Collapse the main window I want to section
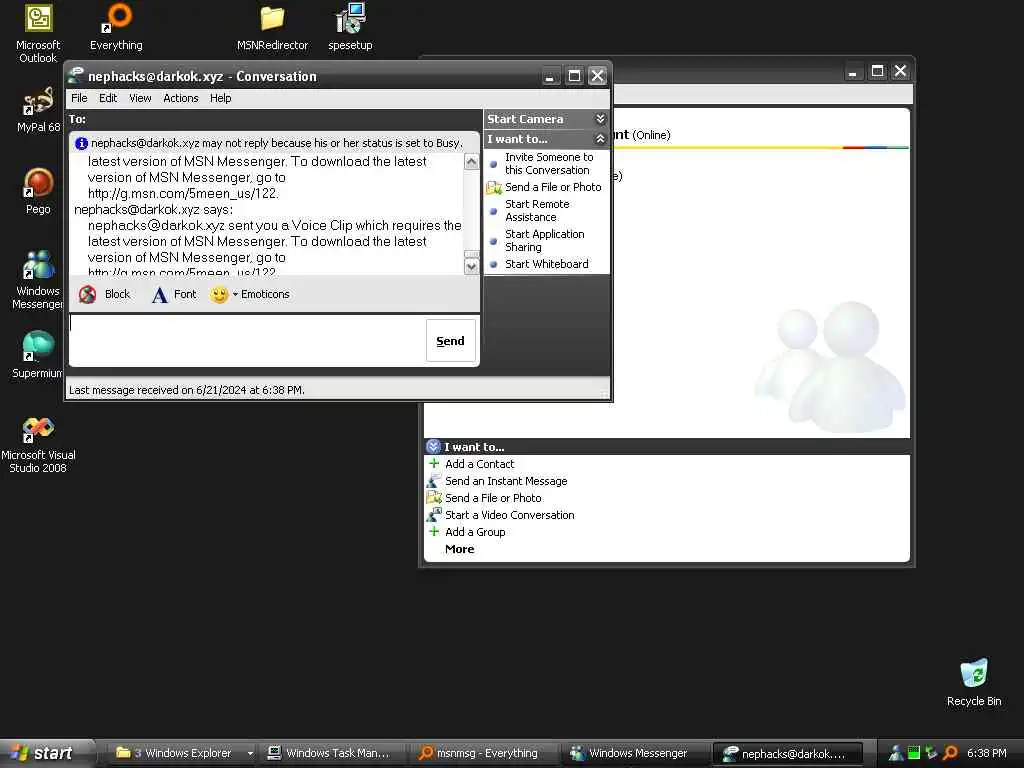 pos(433,447)
